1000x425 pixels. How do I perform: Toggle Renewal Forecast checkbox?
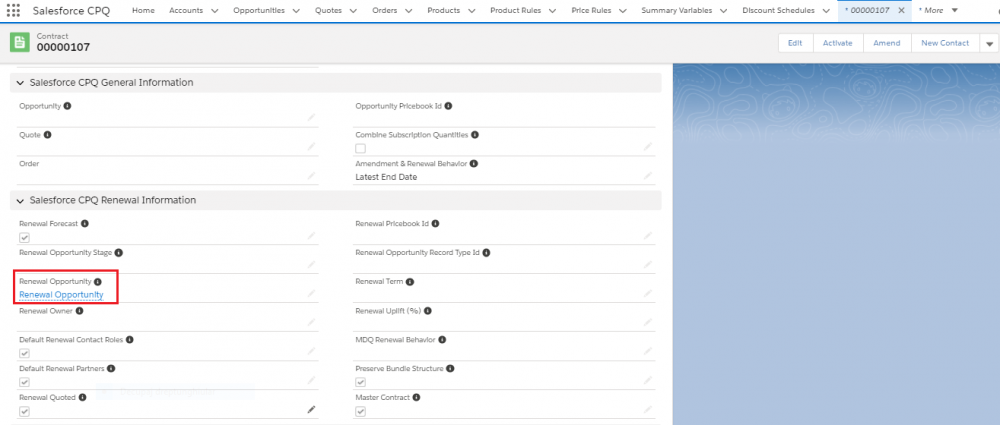(24, 237)
